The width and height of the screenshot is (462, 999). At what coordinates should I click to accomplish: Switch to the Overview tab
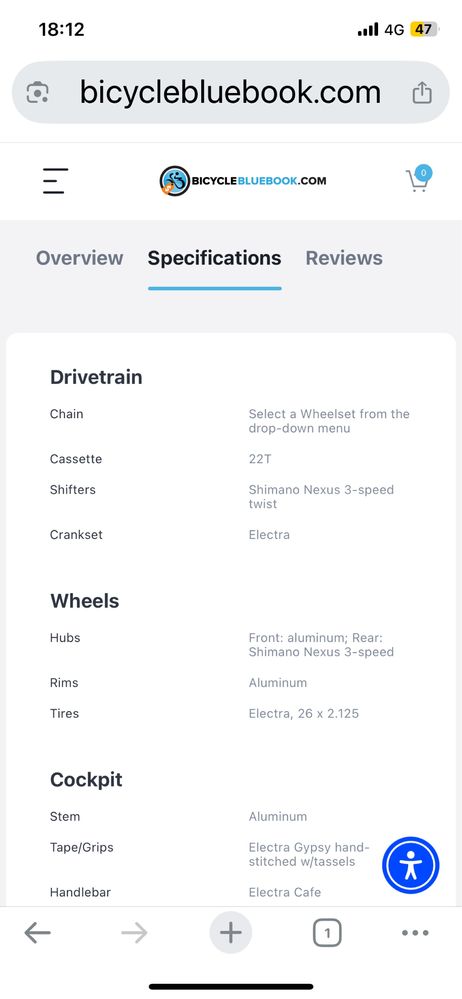(80, 258)
